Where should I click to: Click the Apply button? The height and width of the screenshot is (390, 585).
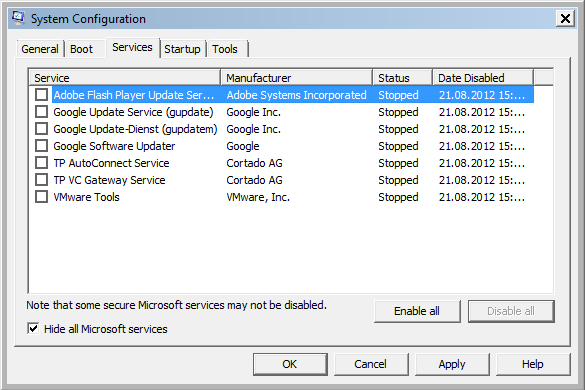pyautogui.click(x=452, y=364)
